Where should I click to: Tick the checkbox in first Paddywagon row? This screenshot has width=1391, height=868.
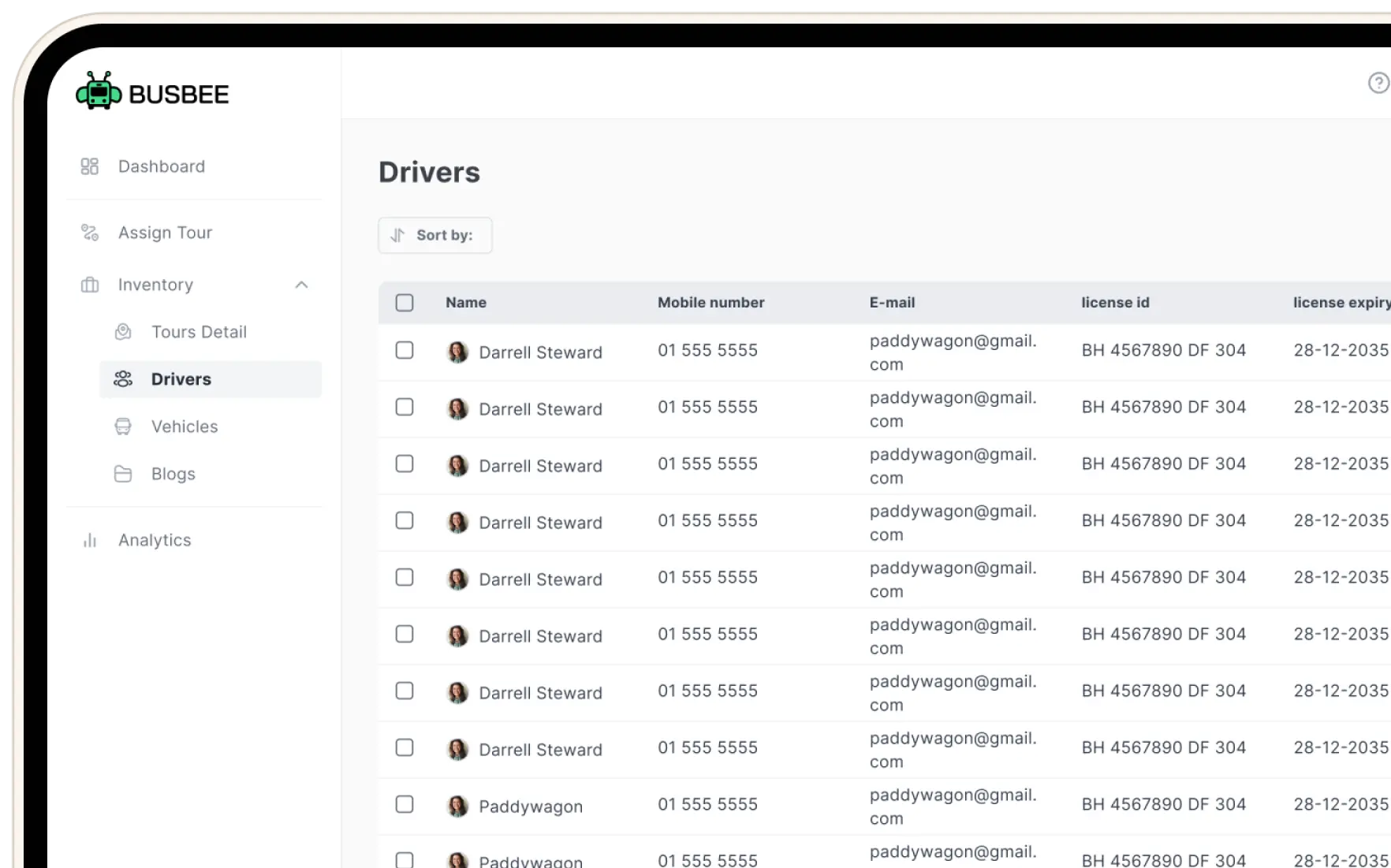[405, 804]
